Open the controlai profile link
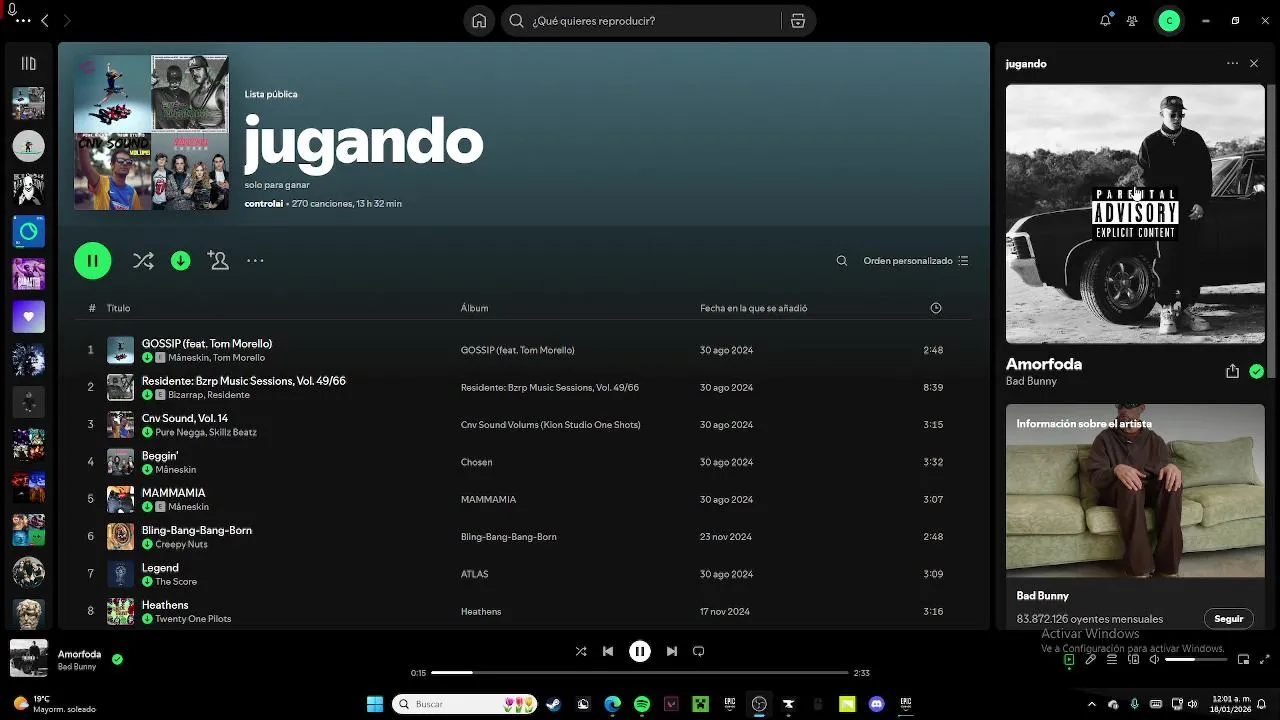Image resolution: width=1280 pixels, height=720 pixels. tap(264, 204)
